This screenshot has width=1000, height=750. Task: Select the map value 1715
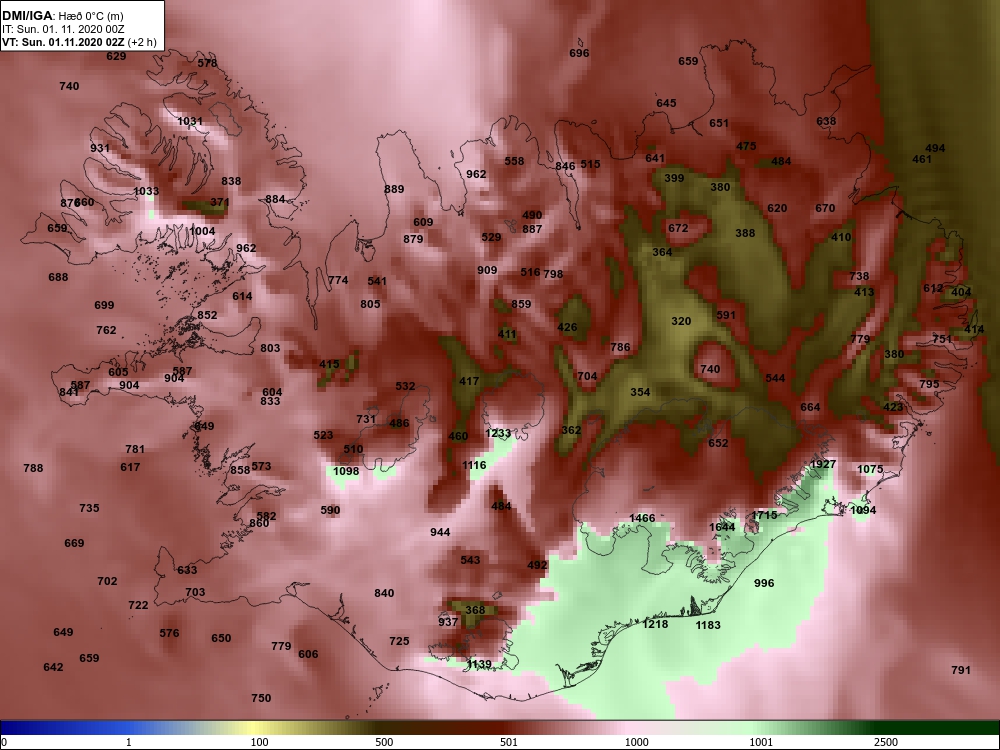pyautogui.click(x=764, y=515)
